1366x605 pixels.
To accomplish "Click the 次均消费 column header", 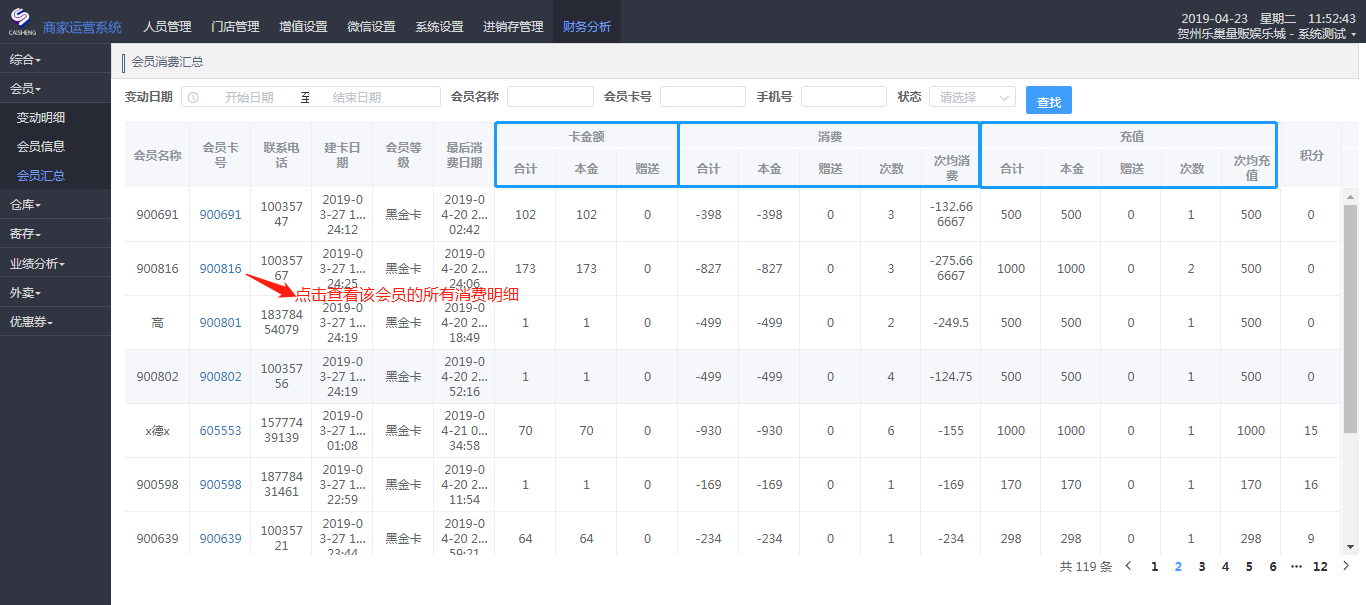I will [952, 169].
